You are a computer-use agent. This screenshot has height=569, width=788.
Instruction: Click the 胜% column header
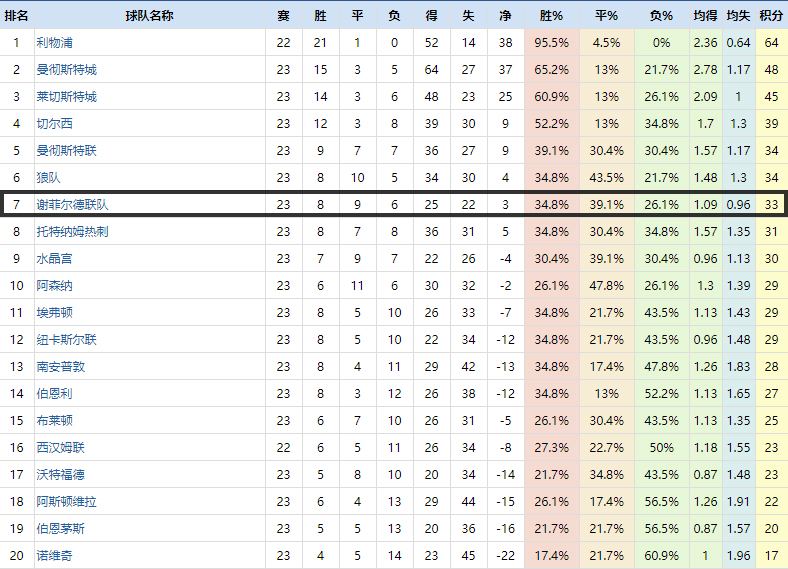[x=551, y=16]
